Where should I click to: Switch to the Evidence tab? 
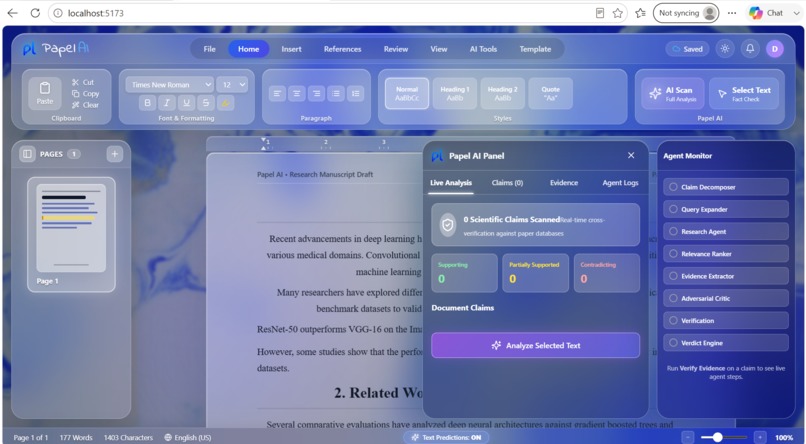pos(564,183)
